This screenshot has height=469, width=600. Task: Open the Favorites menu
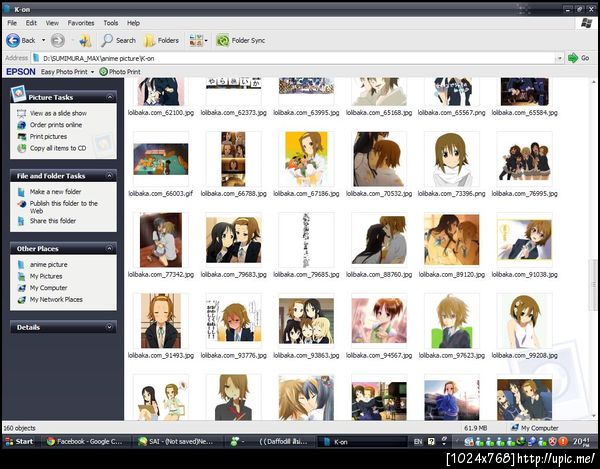tap(81, 23)
